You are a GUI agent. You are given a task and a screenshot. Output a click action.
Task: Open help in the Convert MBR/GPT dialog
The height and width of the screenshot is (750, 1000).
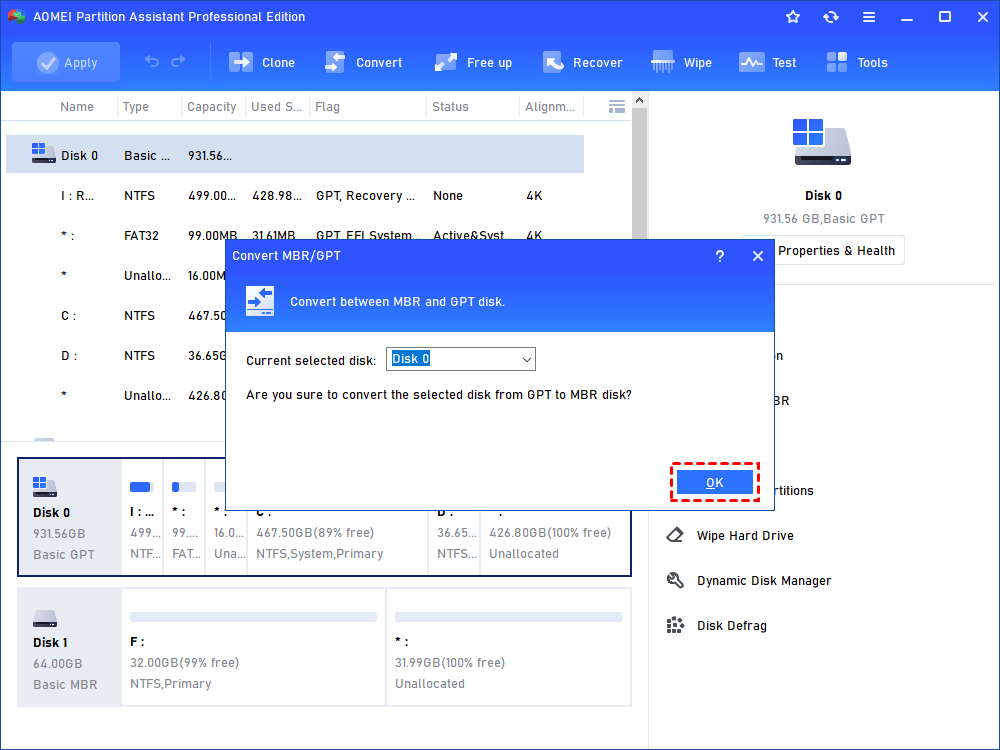719,256
